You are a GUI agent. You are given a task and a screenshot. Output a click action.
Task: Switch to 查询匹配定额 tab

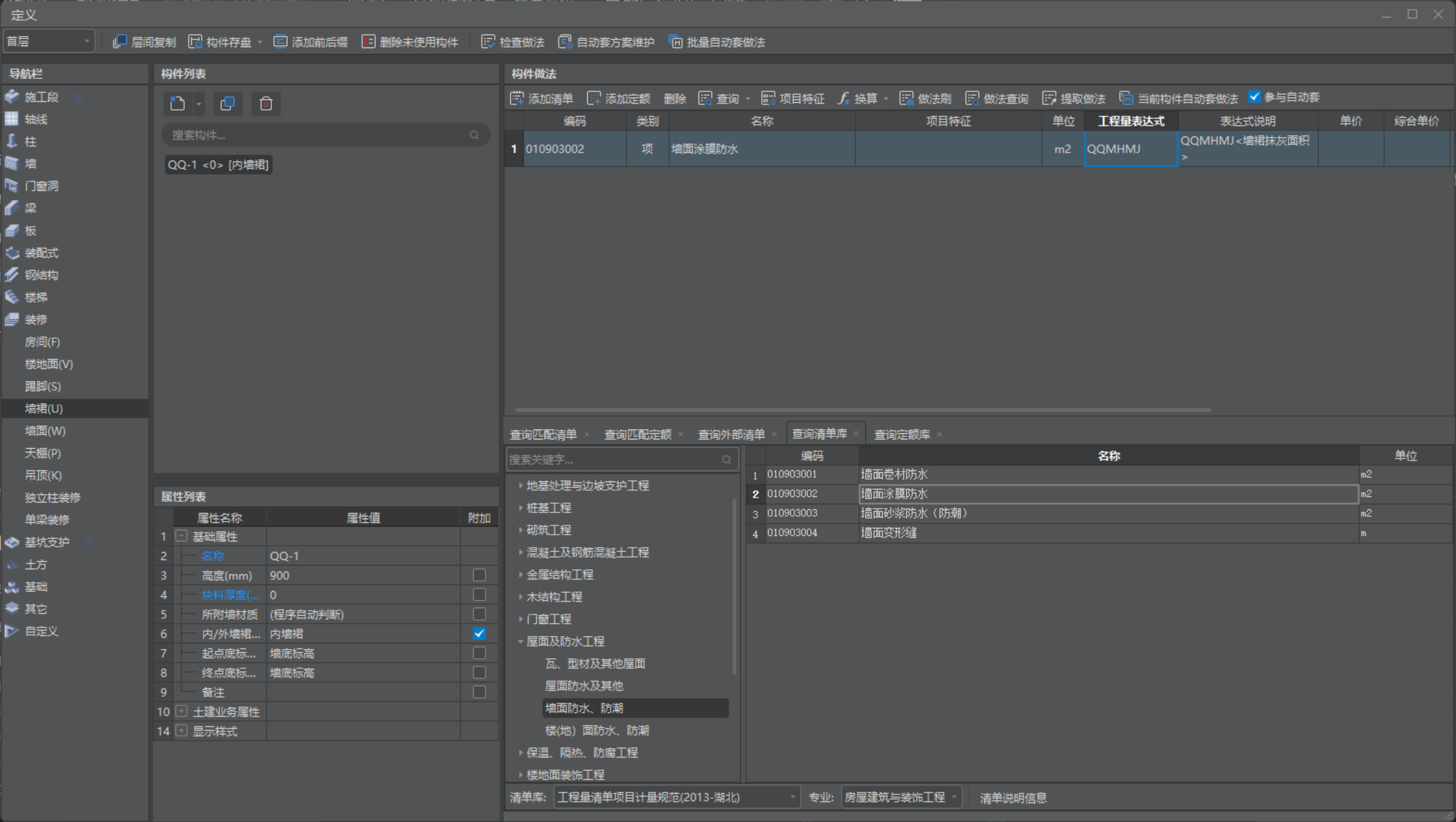(x=637, y=434)
